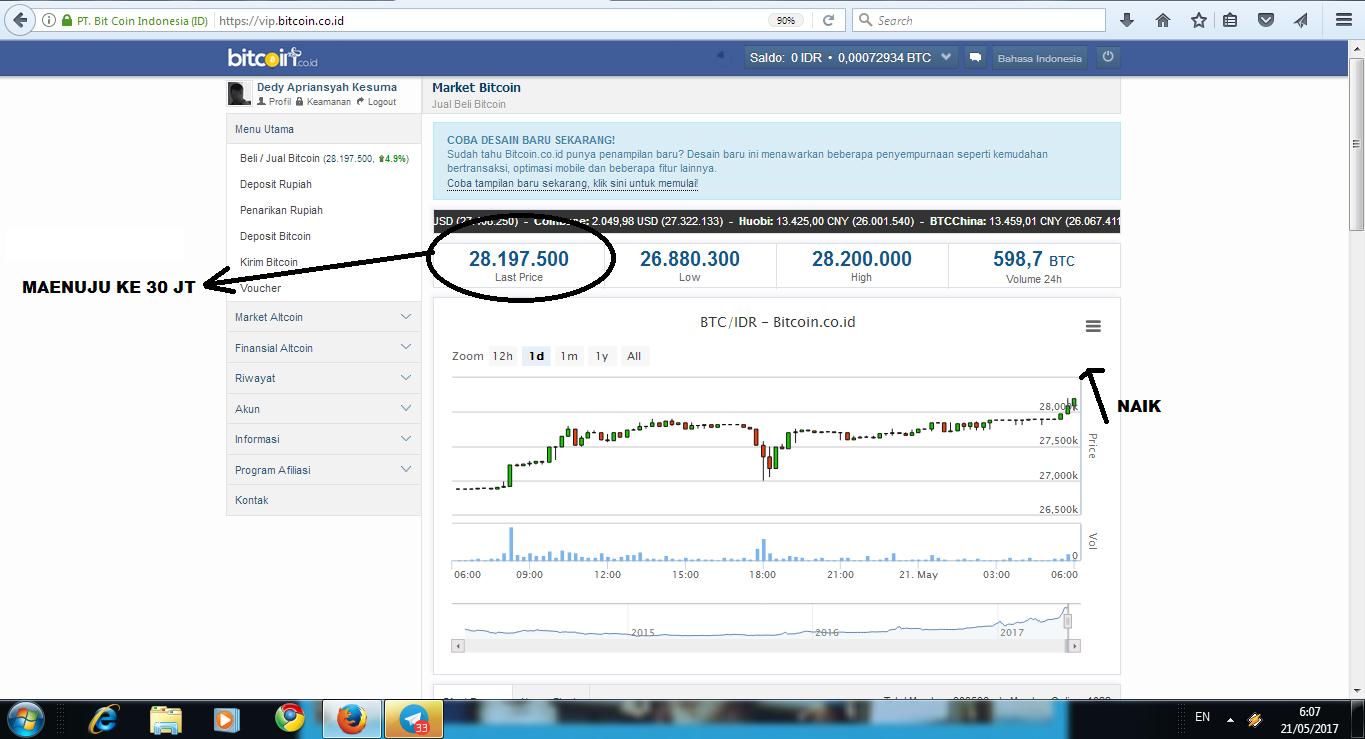Switch to Google Chrome in taskbar
Viewport: 1365px width, 739px height.
click(x=290, y=719)
